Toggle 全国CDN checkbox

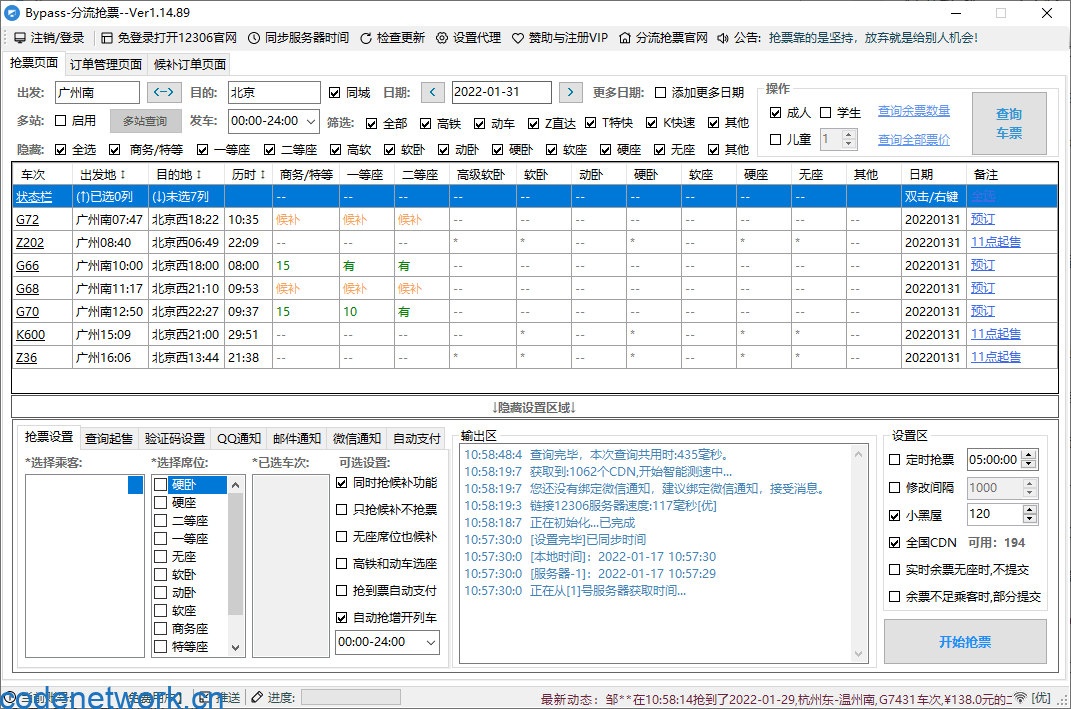[x=894, y=543]
